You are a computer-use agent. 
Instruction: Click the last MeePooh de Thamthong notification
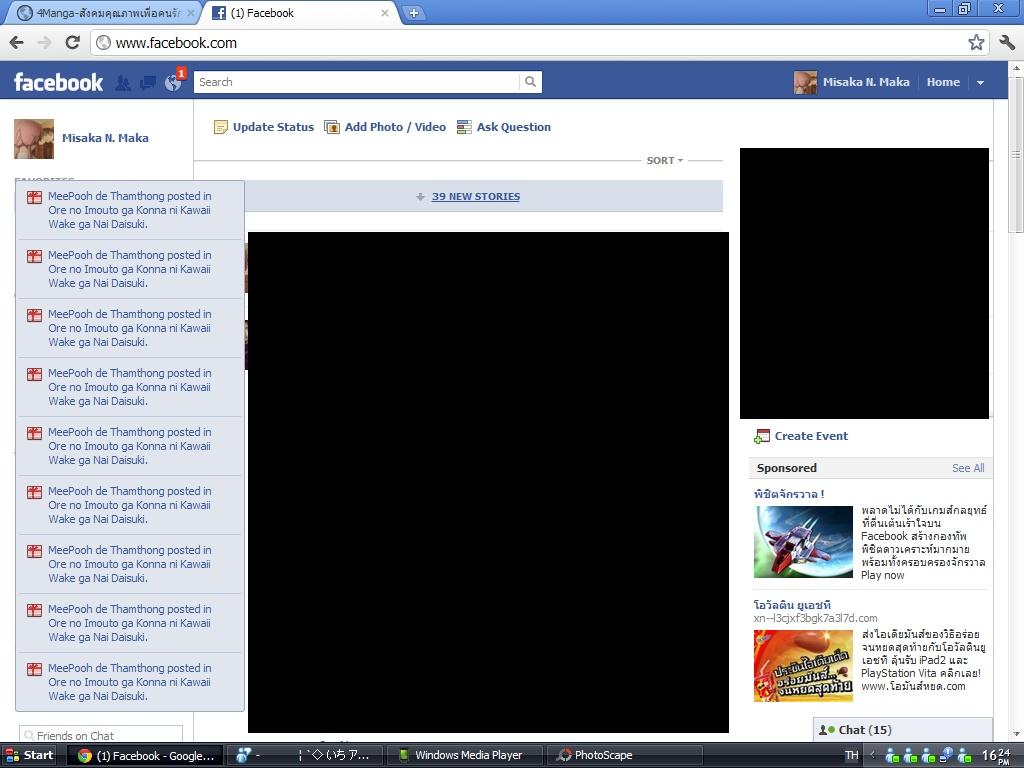point(130,682)
